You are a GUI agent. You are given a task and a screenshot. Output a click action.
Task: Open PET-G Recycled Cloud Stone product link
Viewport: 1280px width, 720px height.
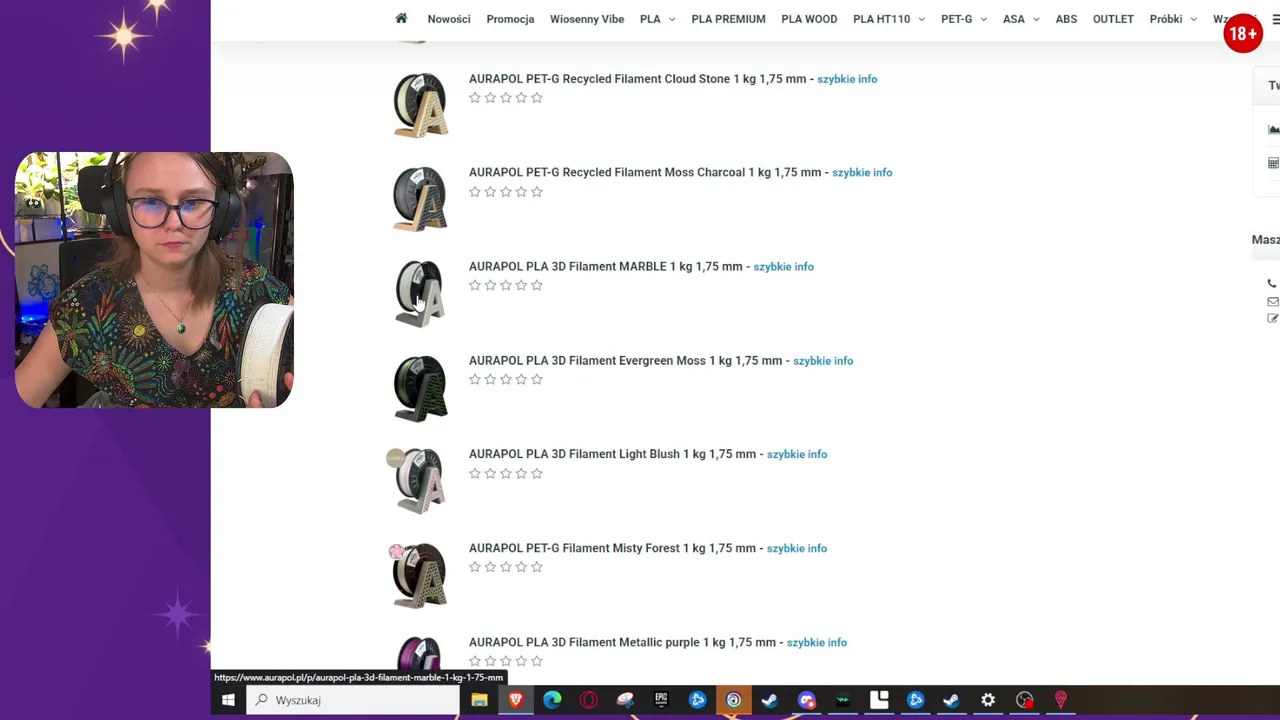[x=637, y=79]
